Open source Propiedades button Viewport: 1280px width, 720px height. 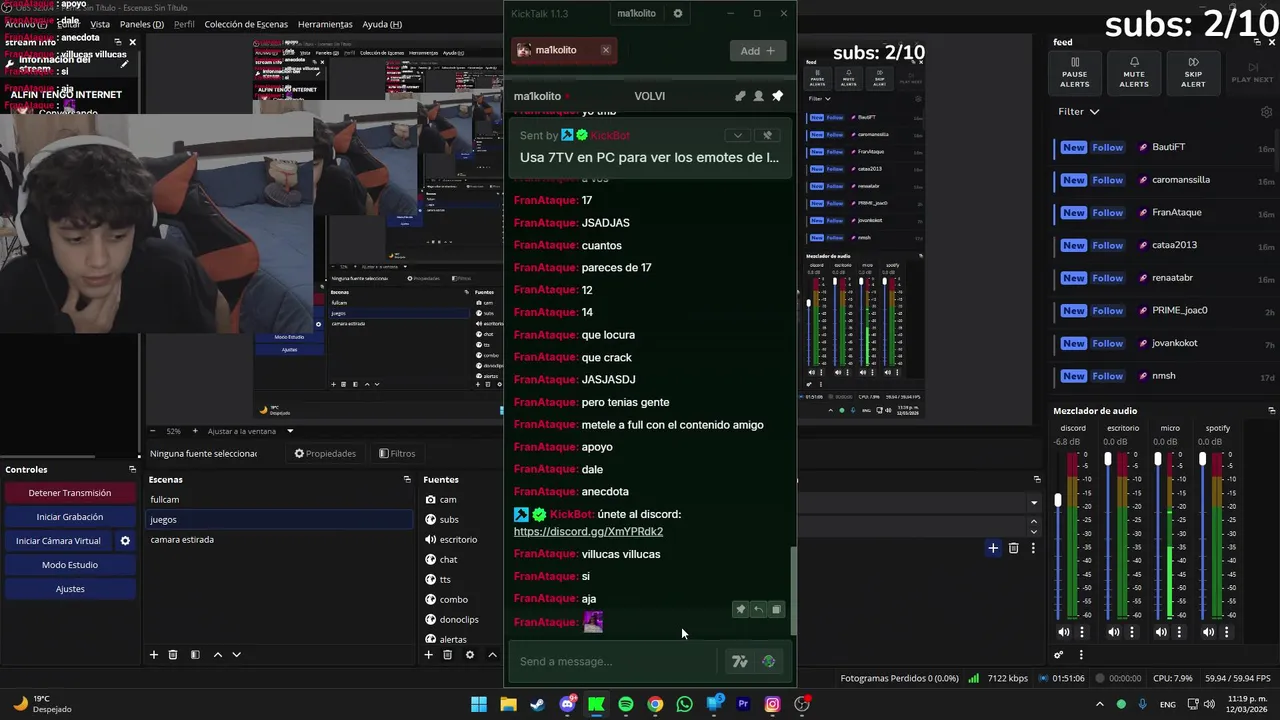click(x=325, y=453)
